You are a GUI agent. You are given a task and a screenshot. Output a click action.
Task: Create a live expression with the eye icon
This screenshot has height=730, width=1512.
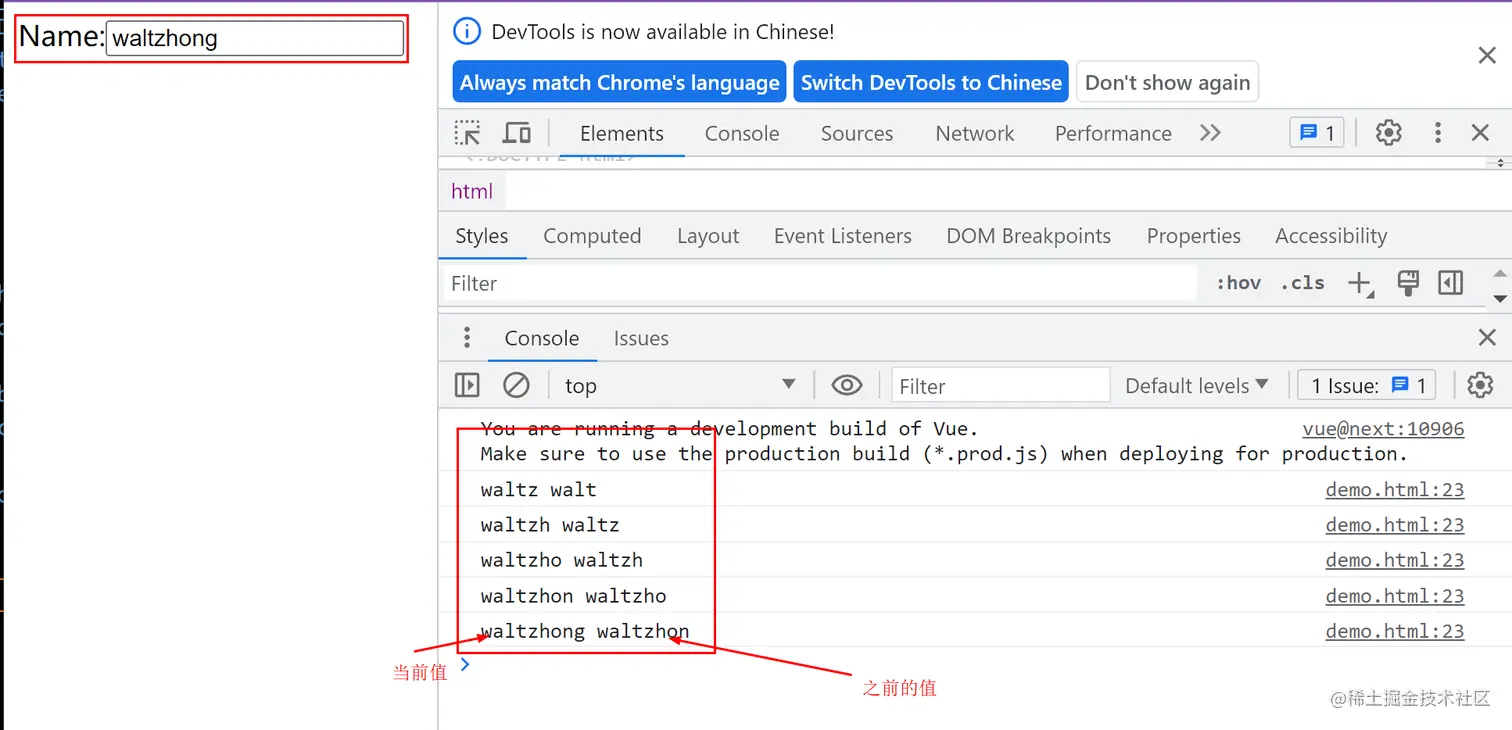click(847, 386)
